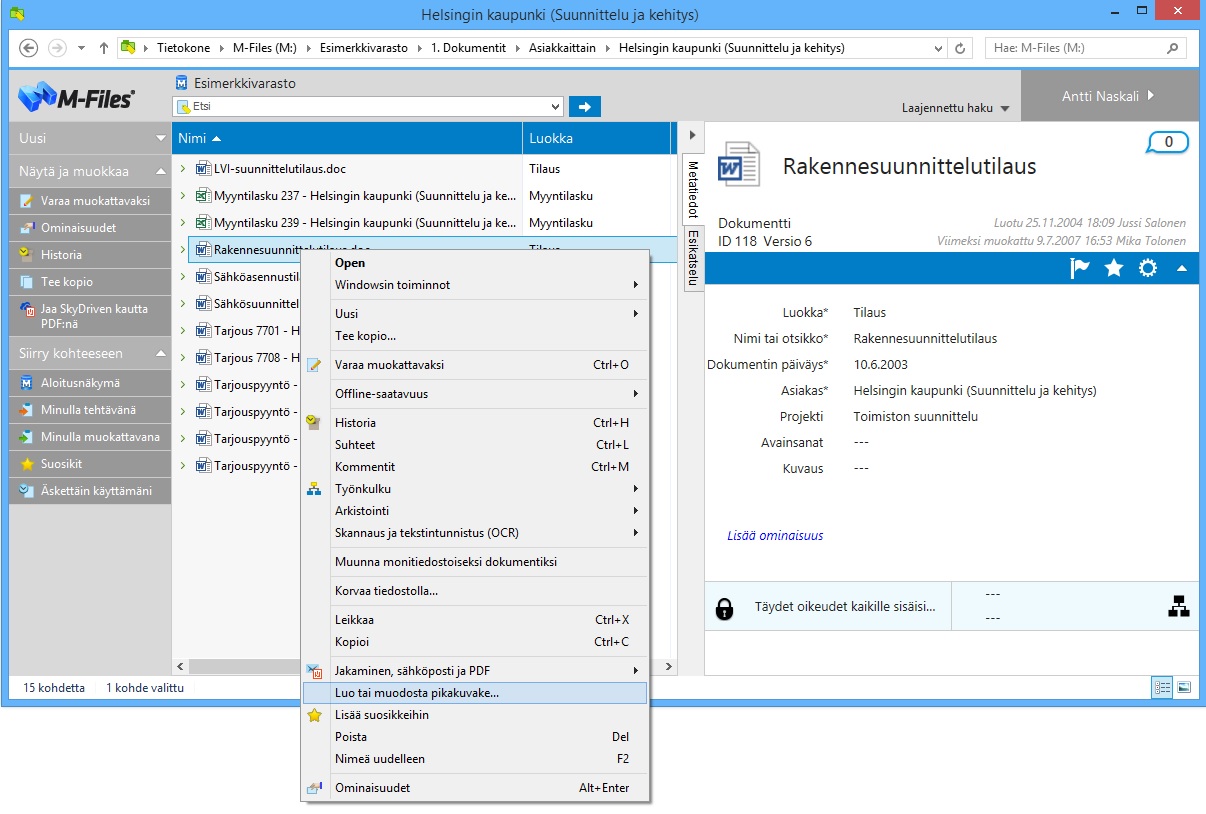1206x814 pixels.
Task: Select Kopioi in the context menu
Action: pyautogui.click(x=476, y=642)
